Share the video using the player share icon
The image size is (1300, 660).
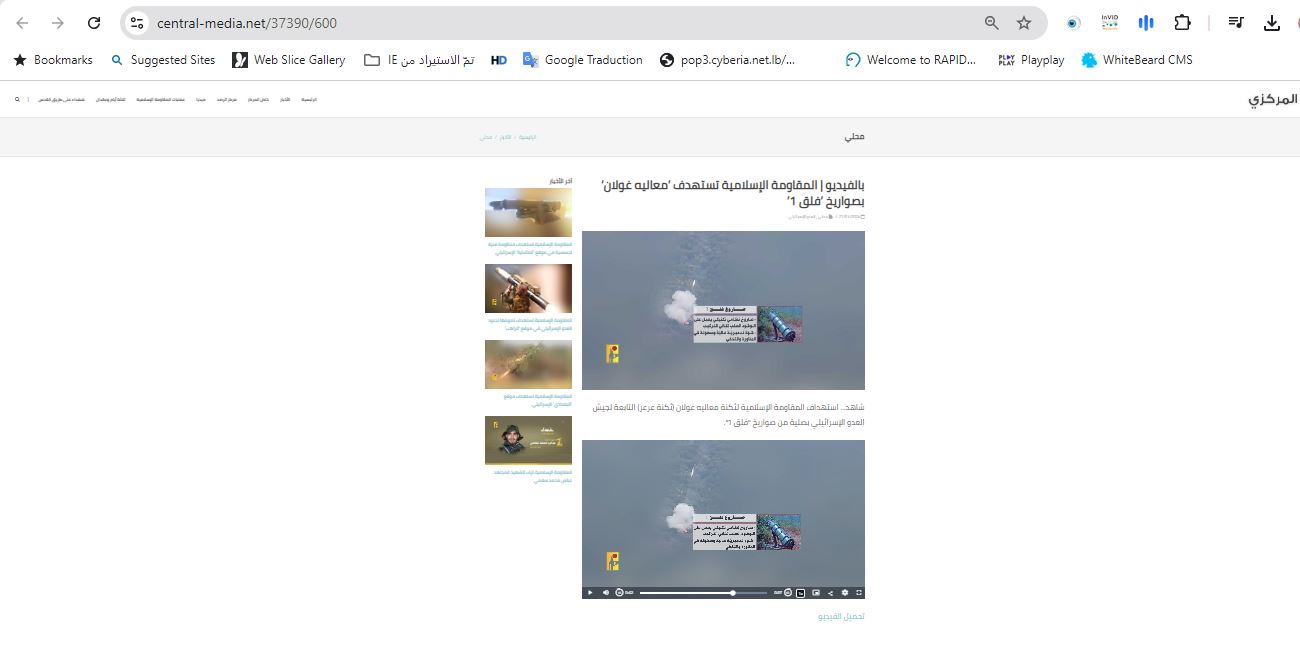click(831, 593)
